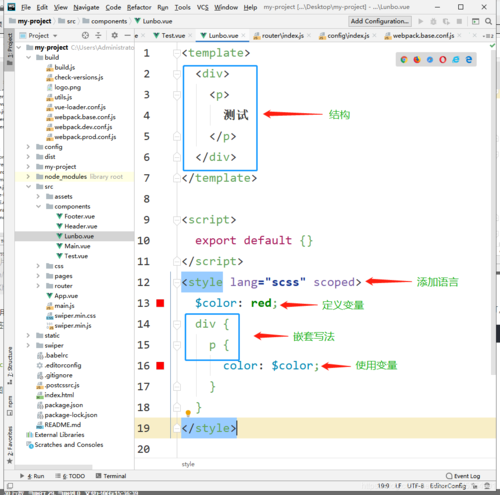
Task: Expand the node_modules folder
Action: click(29, 176)
